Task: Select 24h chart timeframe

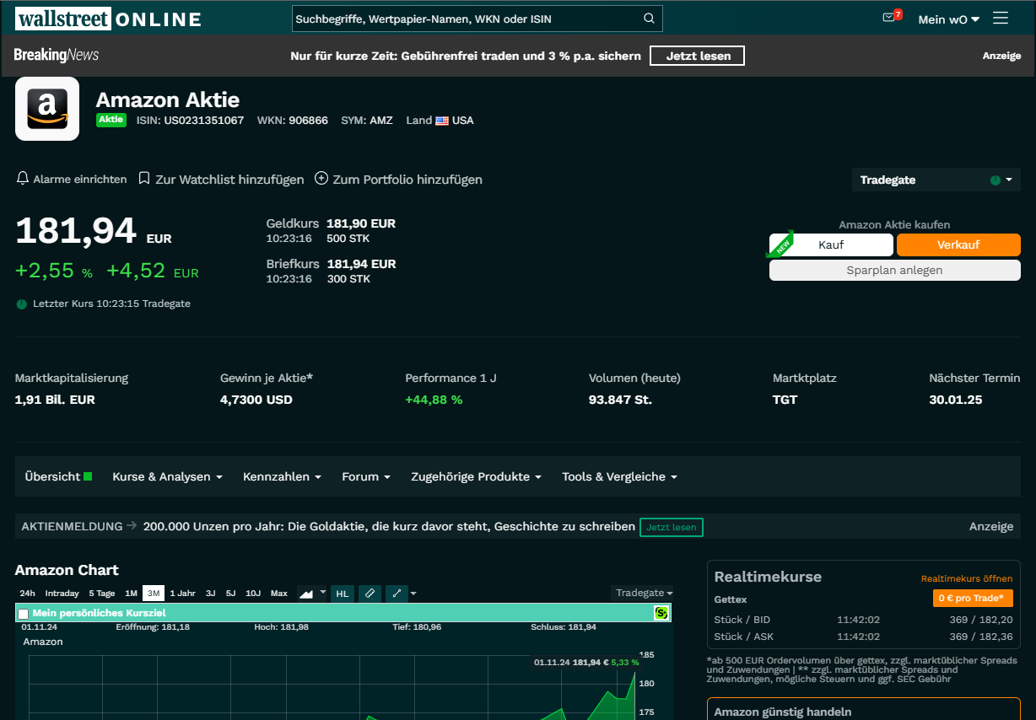Action: [27, 593]
